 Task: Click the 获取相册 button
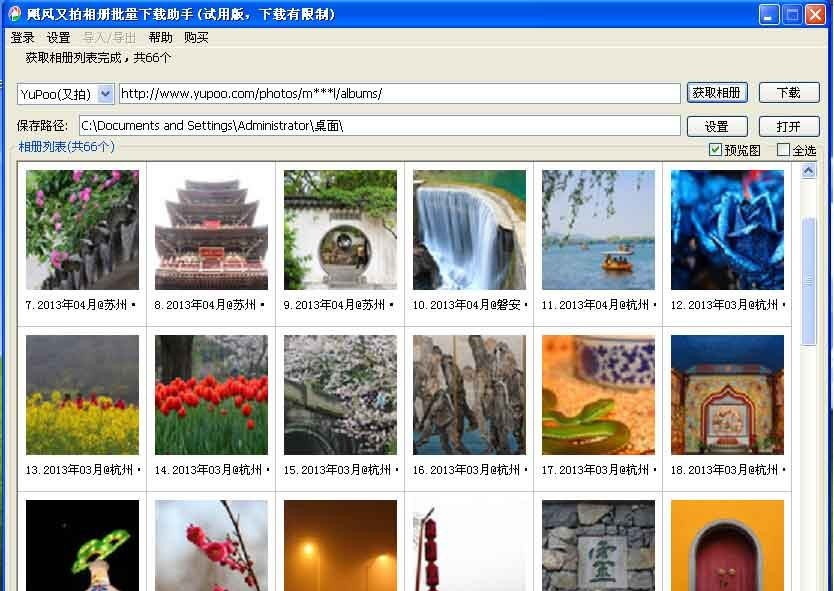coord(716,92)
